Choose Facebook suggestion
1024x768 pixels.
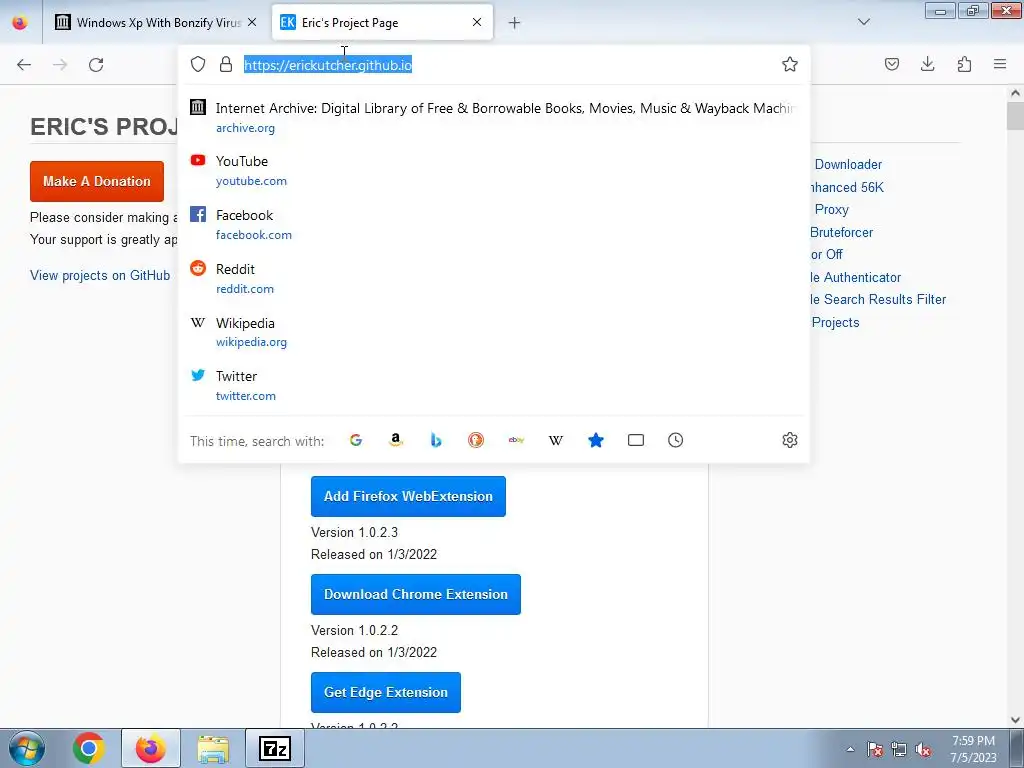[494, 224]
